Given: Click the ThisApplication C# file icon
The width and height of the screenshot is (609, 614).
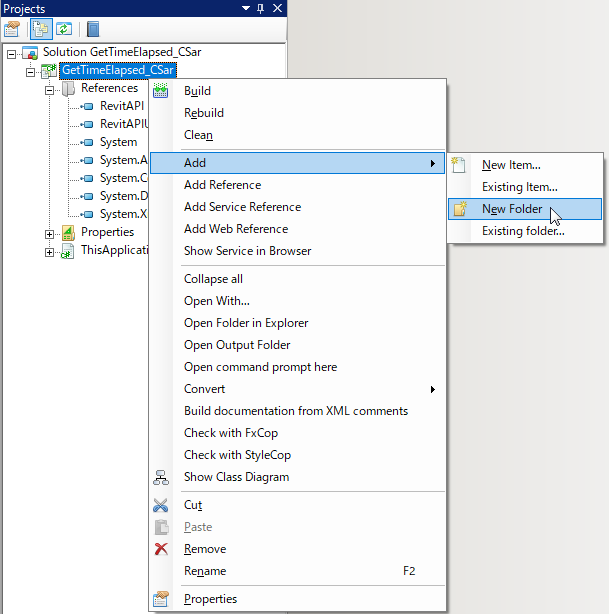Looking at the screenshot, I should click(x=68, y=251).
